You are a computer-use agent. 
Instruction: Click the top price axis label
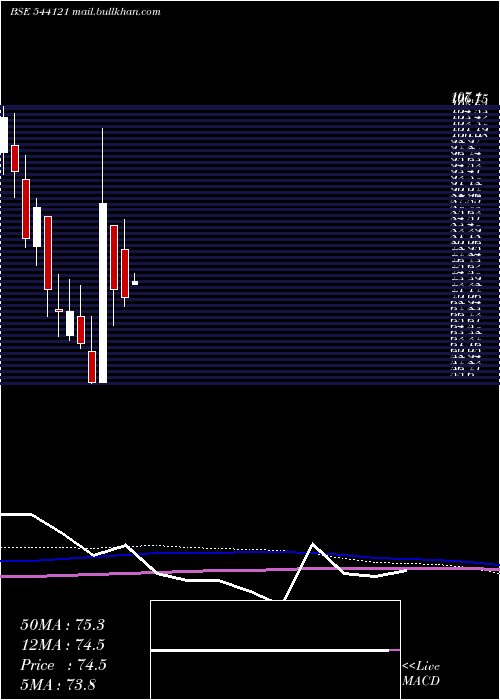[x=470, y=97]
